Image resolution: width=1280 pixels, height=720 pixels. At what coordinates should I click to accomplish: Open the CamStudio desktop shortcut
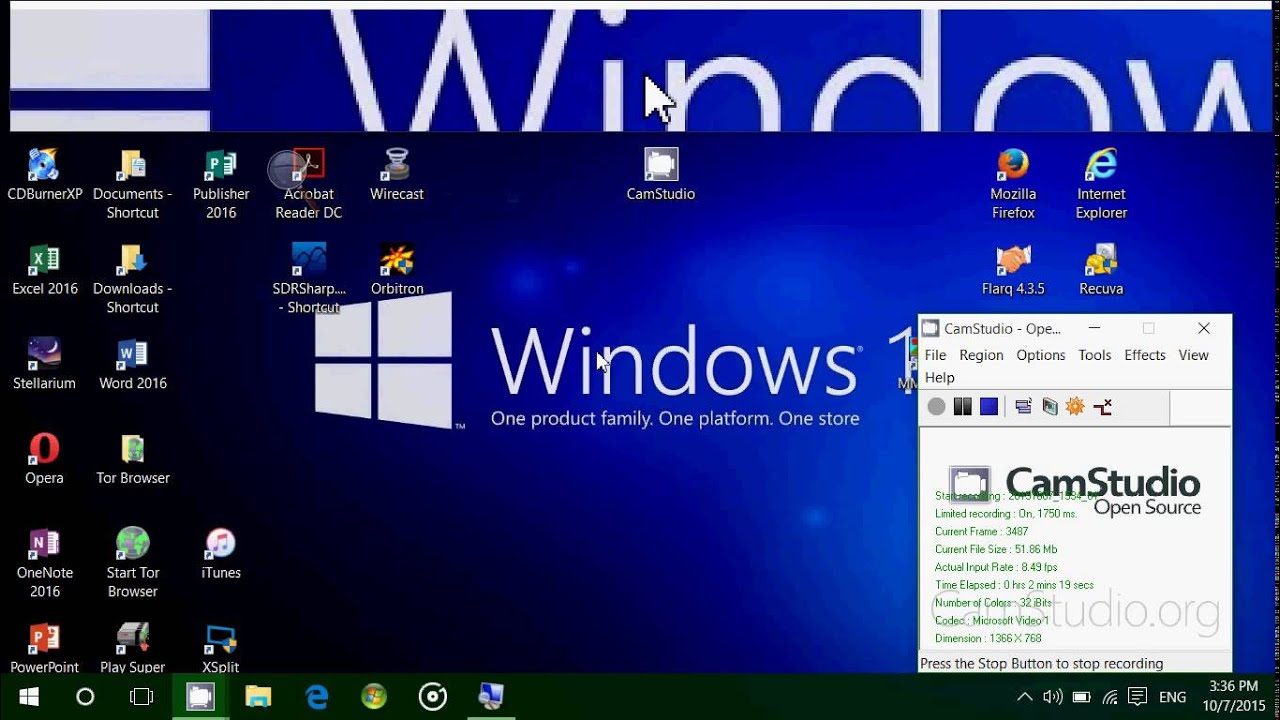click(x=660, y=165)
